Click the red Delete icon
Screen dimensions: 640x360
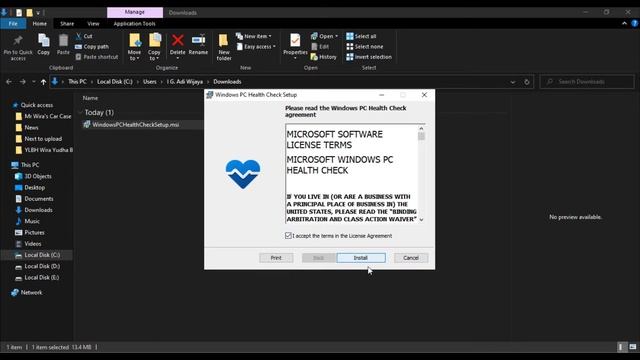(x=178, y=41)
